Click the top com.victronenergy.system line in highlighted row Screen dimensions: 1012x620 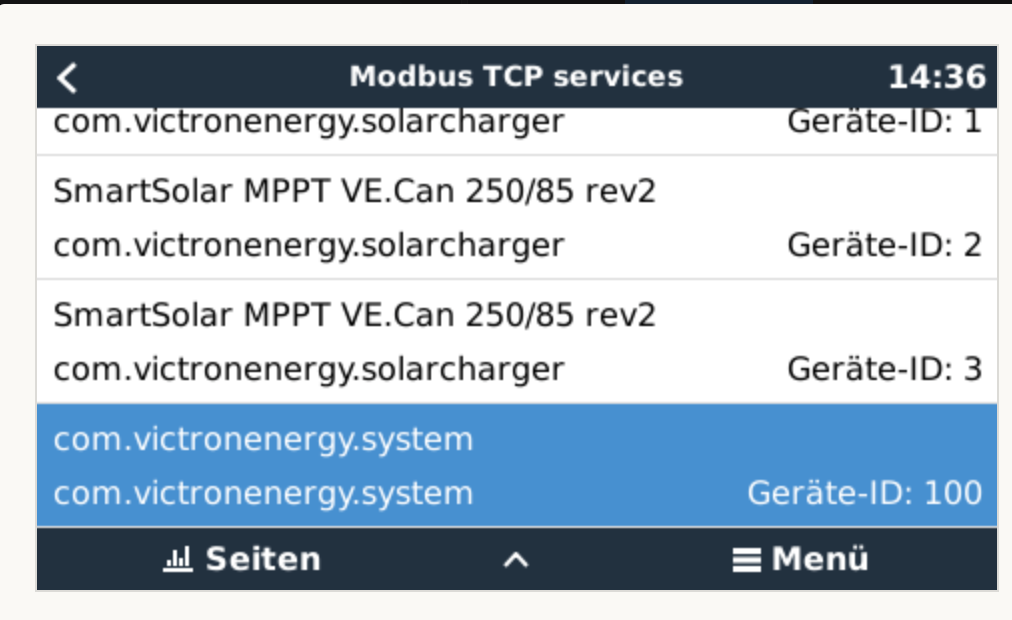pyautogui.click(x=263, y=439)
